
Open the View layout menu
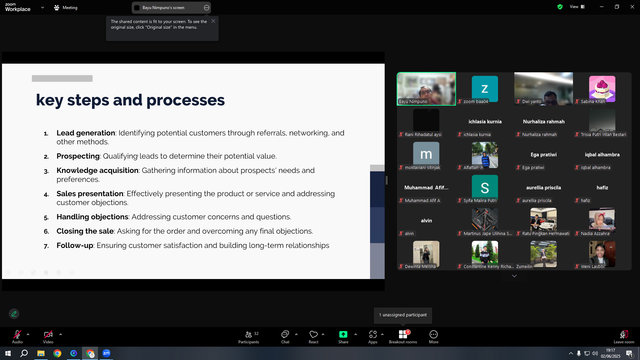[x=577, y=7]
